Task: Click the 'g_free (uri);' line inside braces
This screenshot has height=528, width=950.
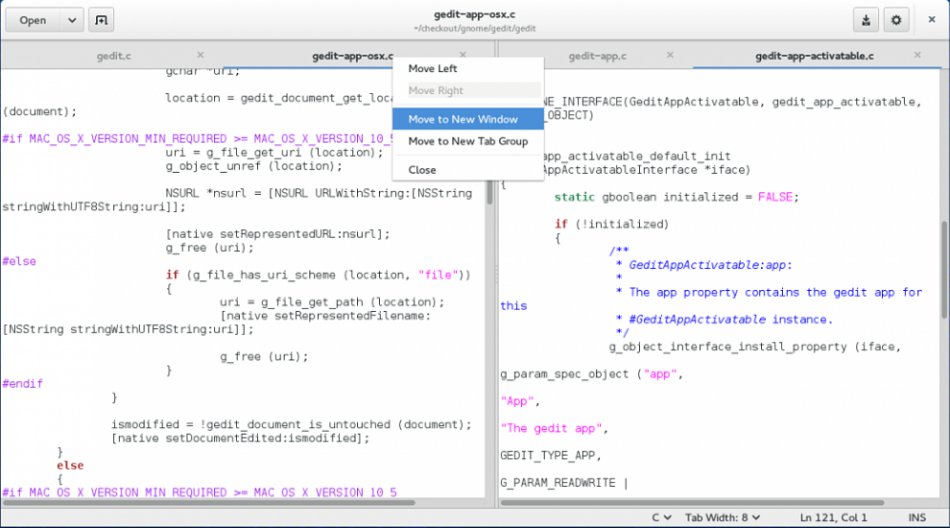Action: pos(264,356)
